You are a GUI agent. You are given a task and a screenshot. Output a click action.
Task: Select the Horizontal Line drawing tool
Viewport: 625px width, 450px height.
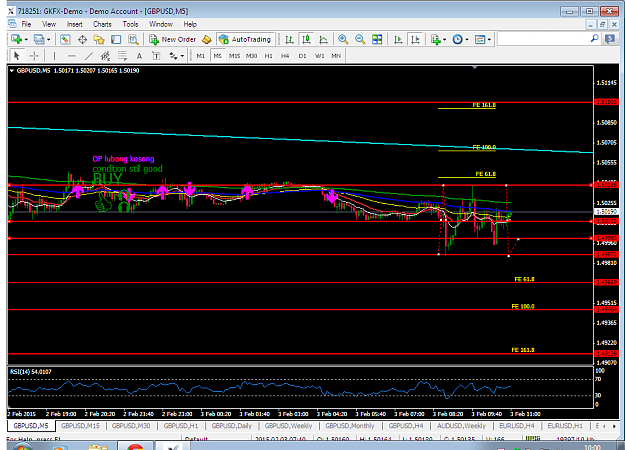(72, 56)
